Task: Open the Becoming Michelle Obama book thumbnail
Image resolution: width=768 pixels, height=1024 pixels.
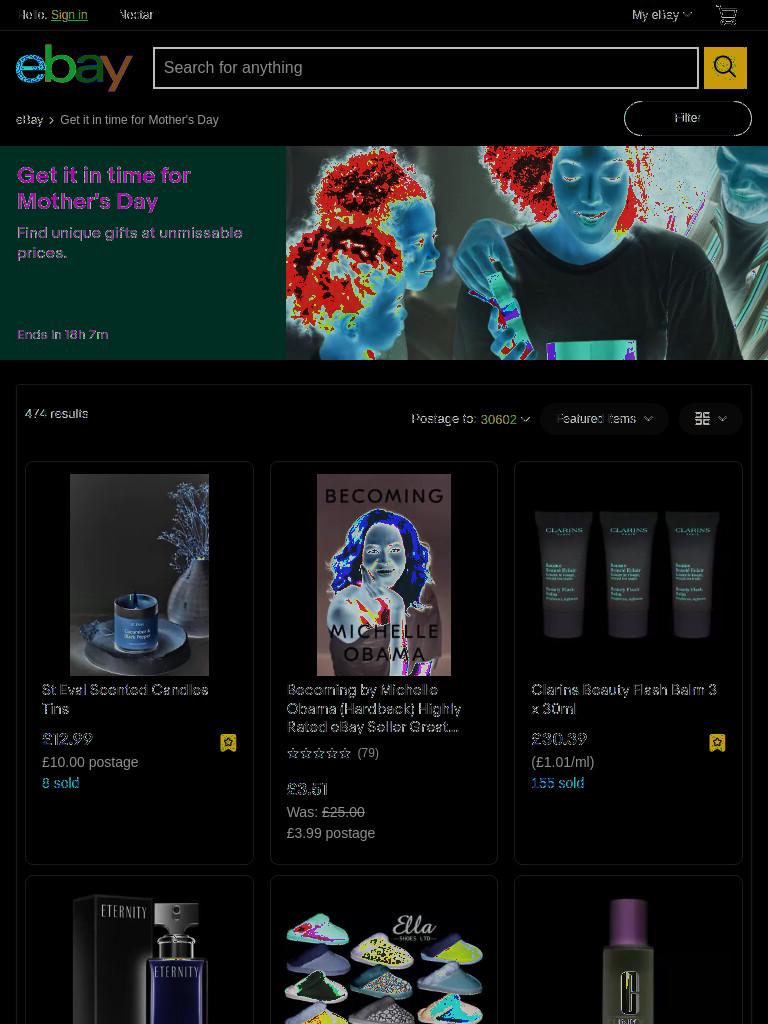Action: pyautogui.click(x=384, y=575)
